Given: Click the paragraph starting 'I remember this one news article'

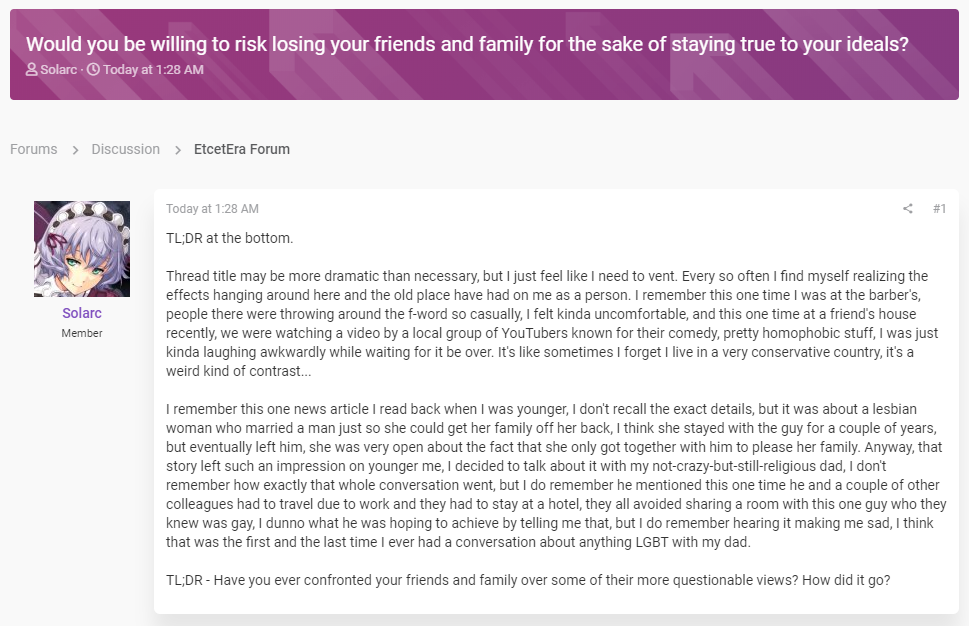Looking at the screenshot, I should pyautogui.click(x=556, y=475).
